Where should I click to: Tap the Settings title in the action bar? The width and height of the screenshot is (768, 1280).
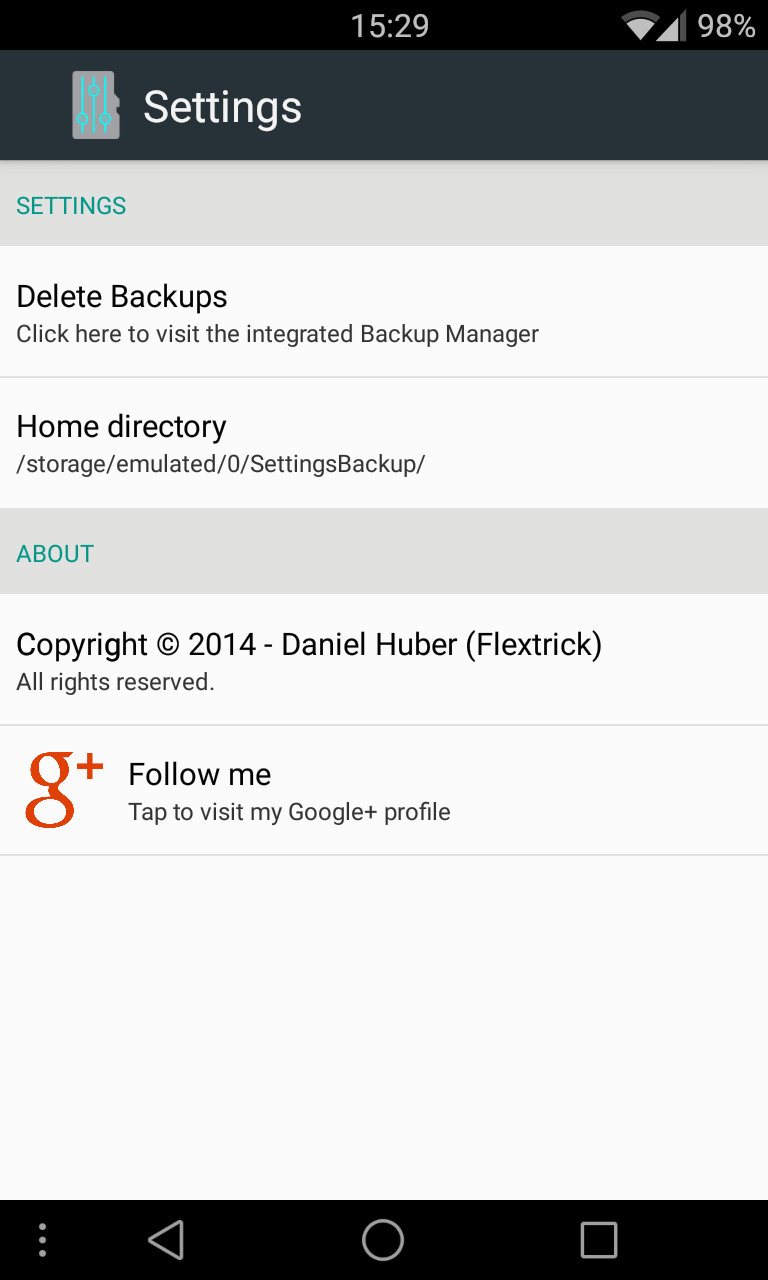222,107
